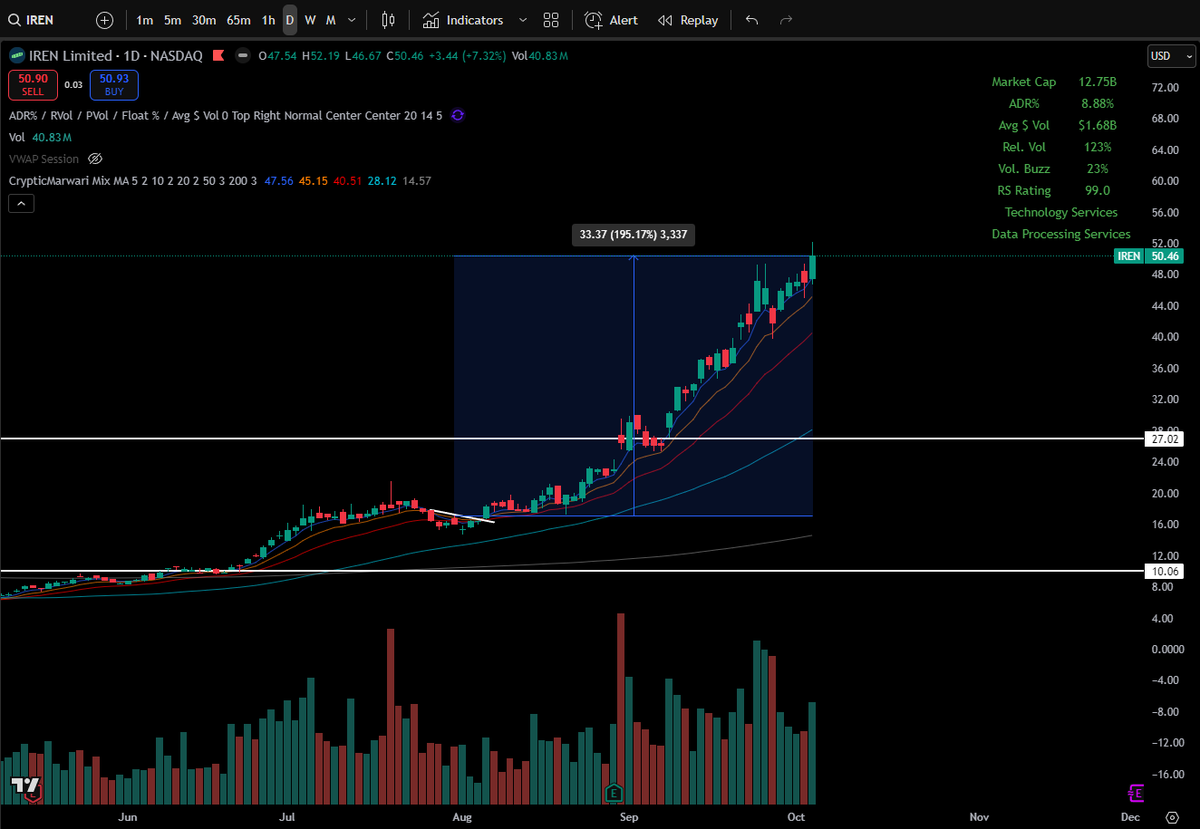1200x829 pixels.
Task: Click the 50.90 SELL button
Action: (33, 85)
